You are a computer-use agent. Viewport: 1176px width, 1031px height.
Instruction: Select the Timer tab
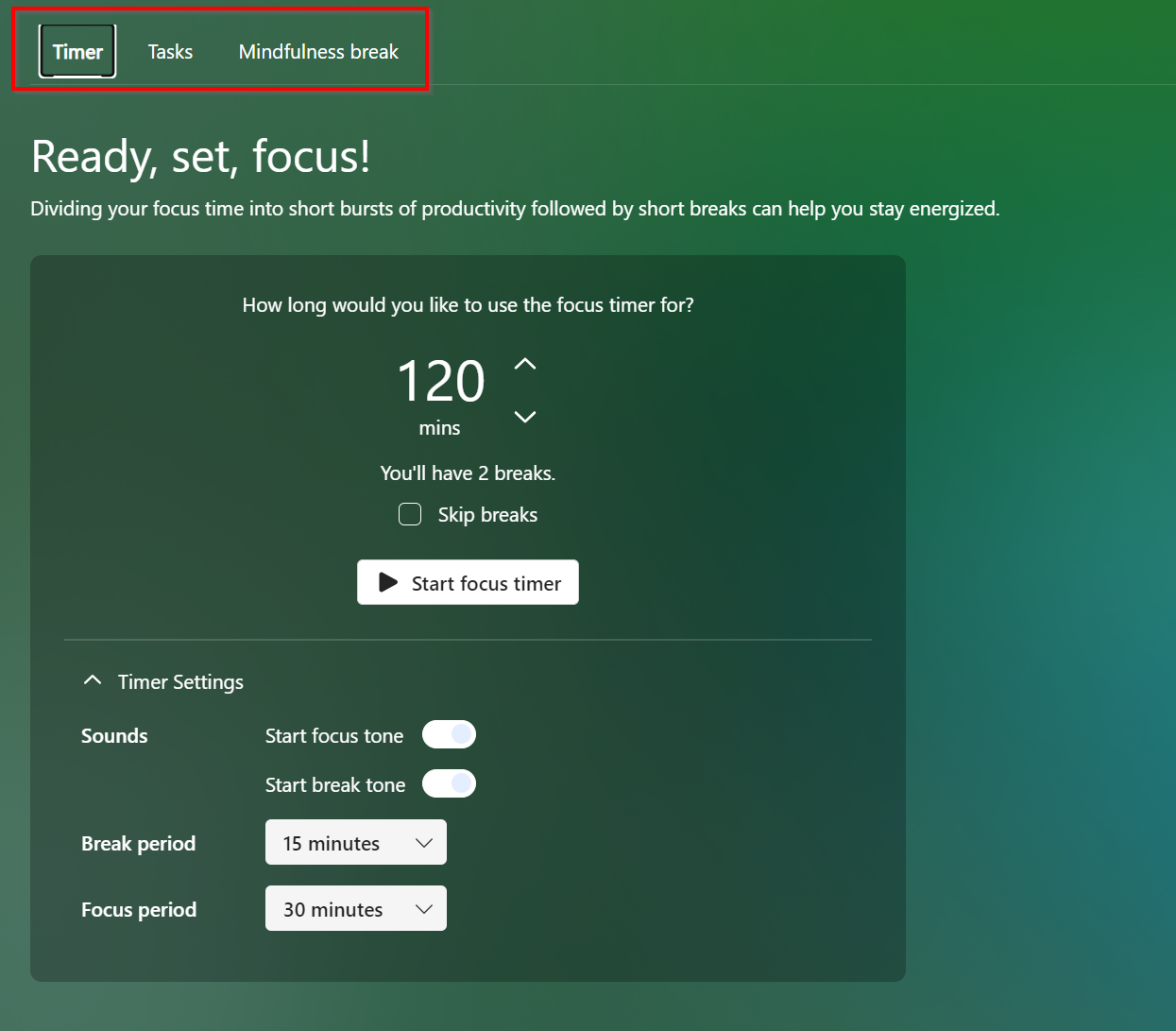[77, 51]
